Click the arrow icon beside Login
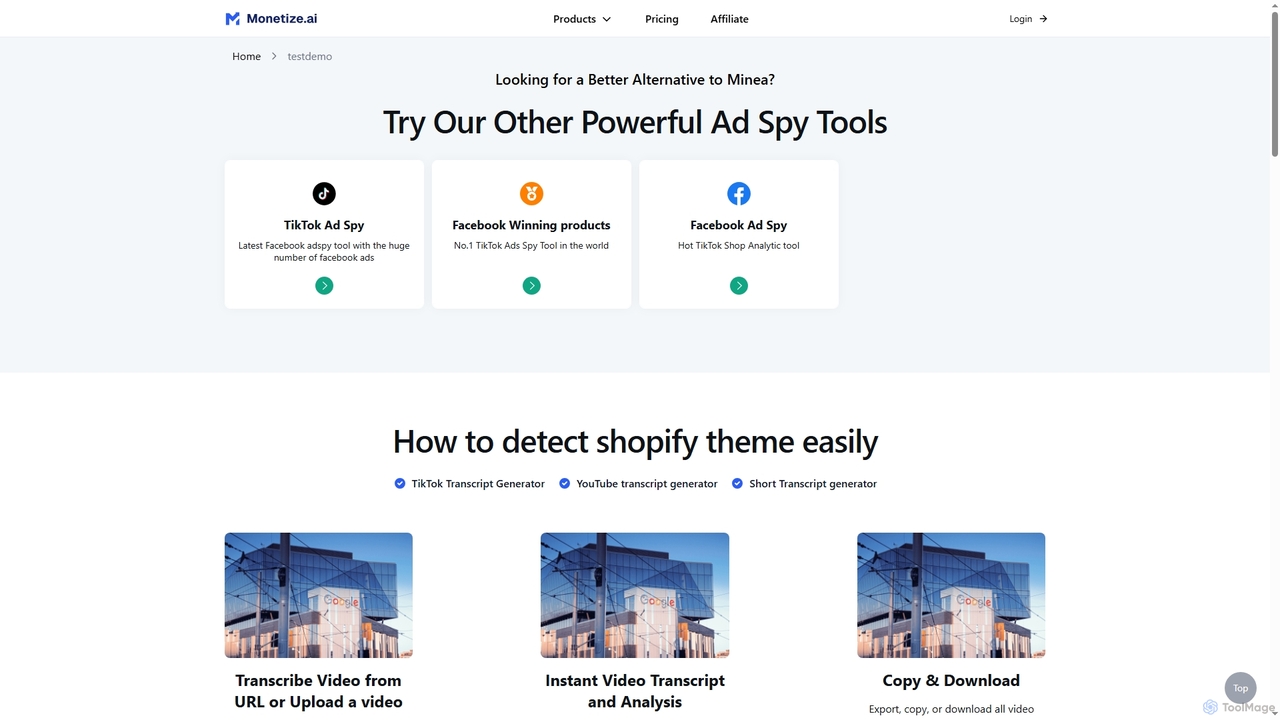 click(x=1043, y=19)
